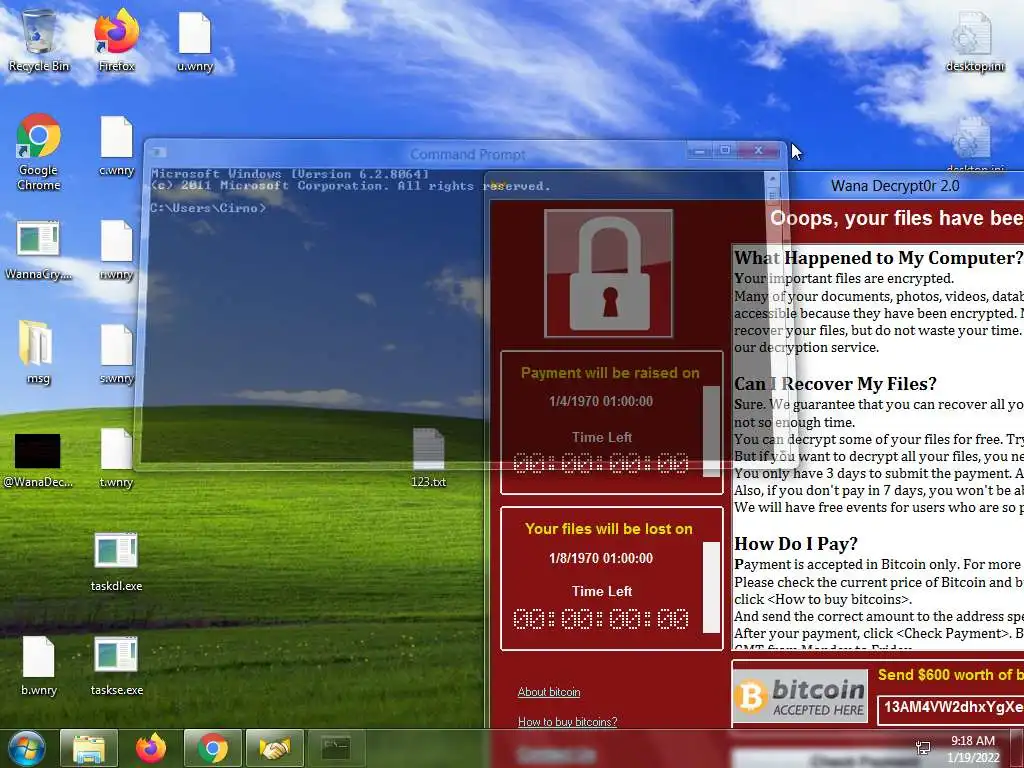The height and width of the screenshot is (768, 1024).
Task: Click the C:\Users\Cirno> prompt line
Action: point(208,208)
